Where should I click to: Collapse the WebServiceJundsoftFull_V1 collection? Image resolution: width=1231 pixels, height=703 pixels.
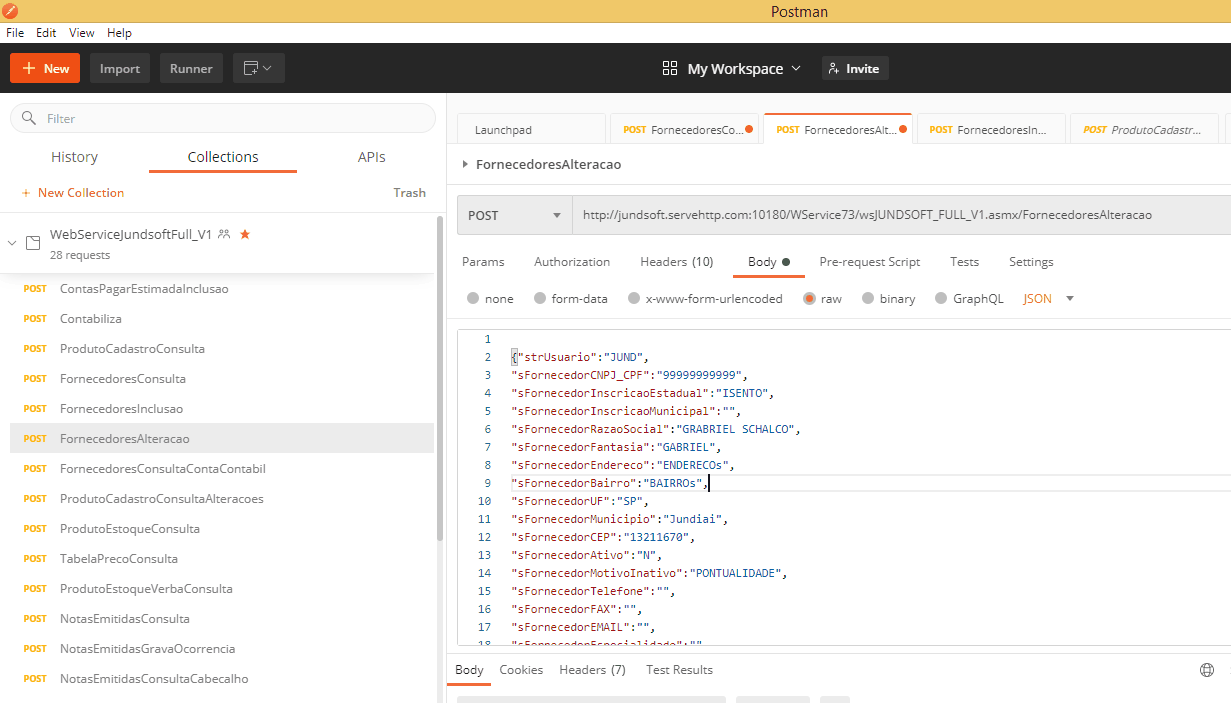(12, 243)
